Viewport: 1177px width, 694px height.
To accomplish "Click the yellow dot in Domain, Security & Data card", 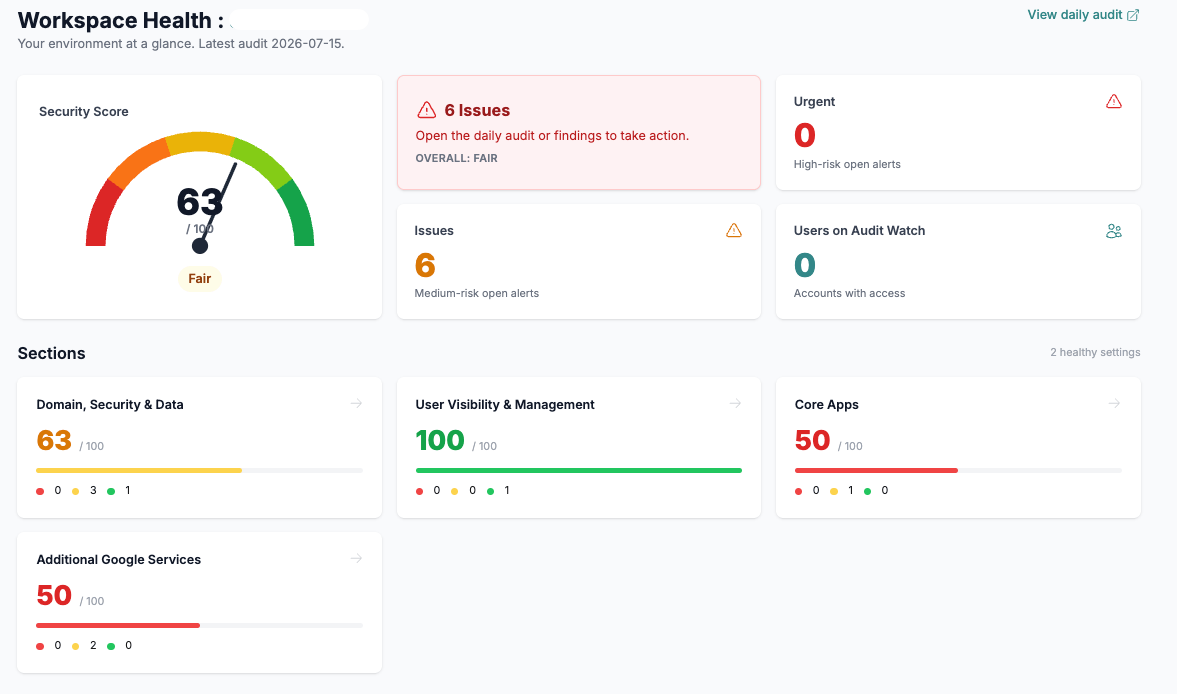I will [x=76, y=491].
